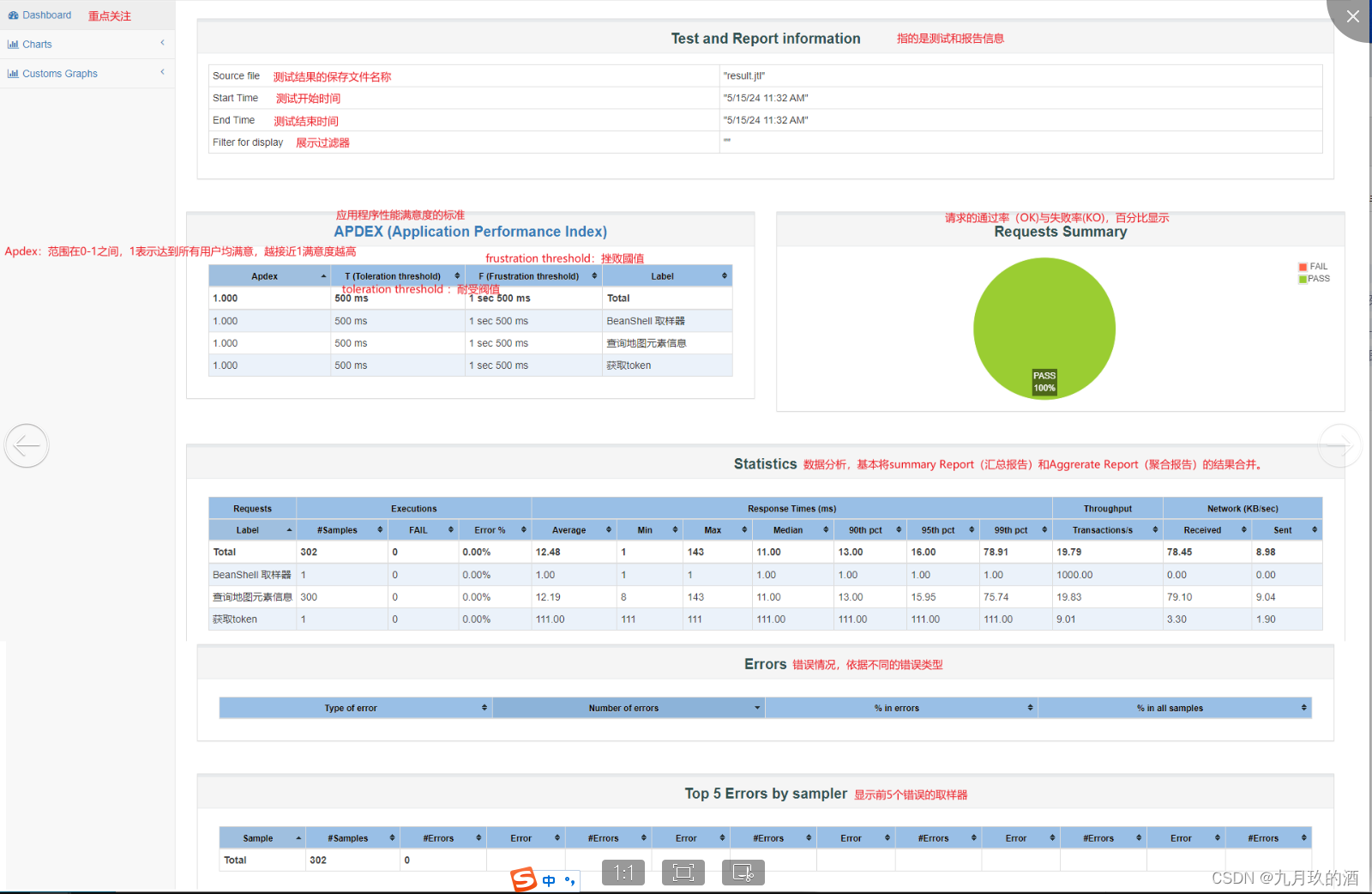Sort Top 5 Errors by Sample column
The height and width of the screenshot is (894, 1372).
pos(262,838)
